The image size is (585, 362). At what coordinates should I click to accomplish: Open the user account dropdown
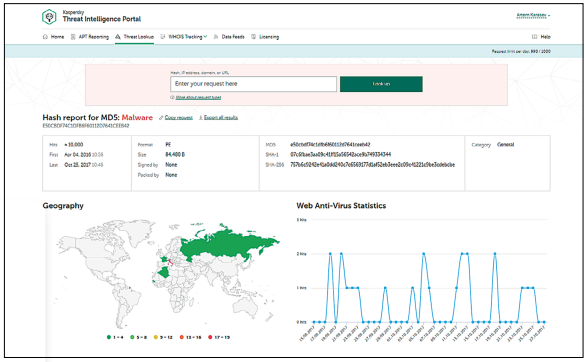(x=534, y=15)
